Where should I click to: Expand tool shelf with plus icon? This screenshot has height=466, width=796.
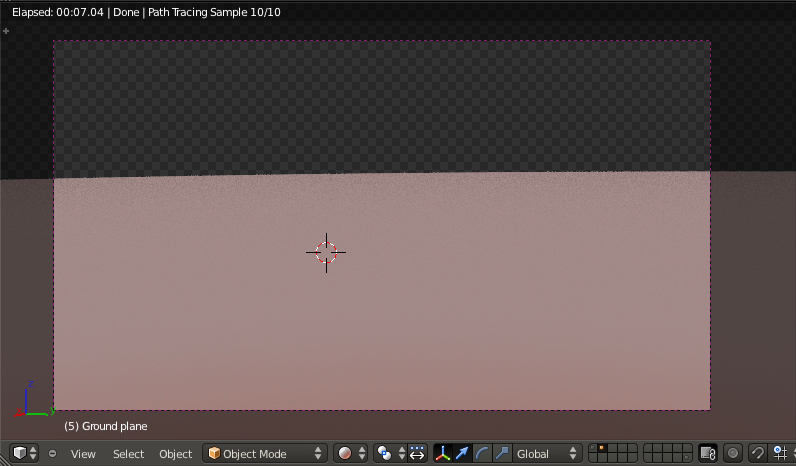click(x=6, y=31)
